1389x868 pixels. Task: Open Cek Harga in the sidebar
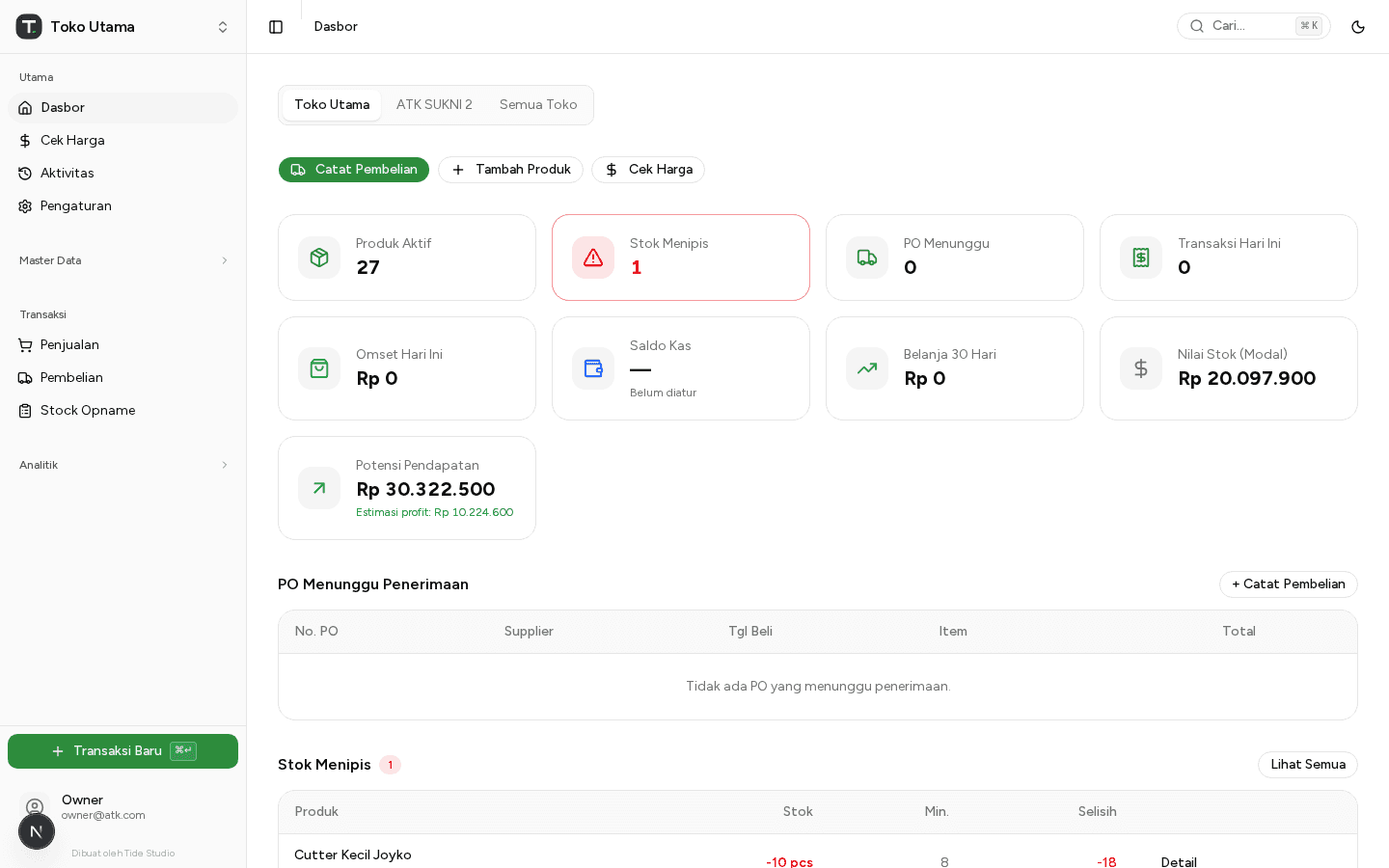(x=123, y=141)
